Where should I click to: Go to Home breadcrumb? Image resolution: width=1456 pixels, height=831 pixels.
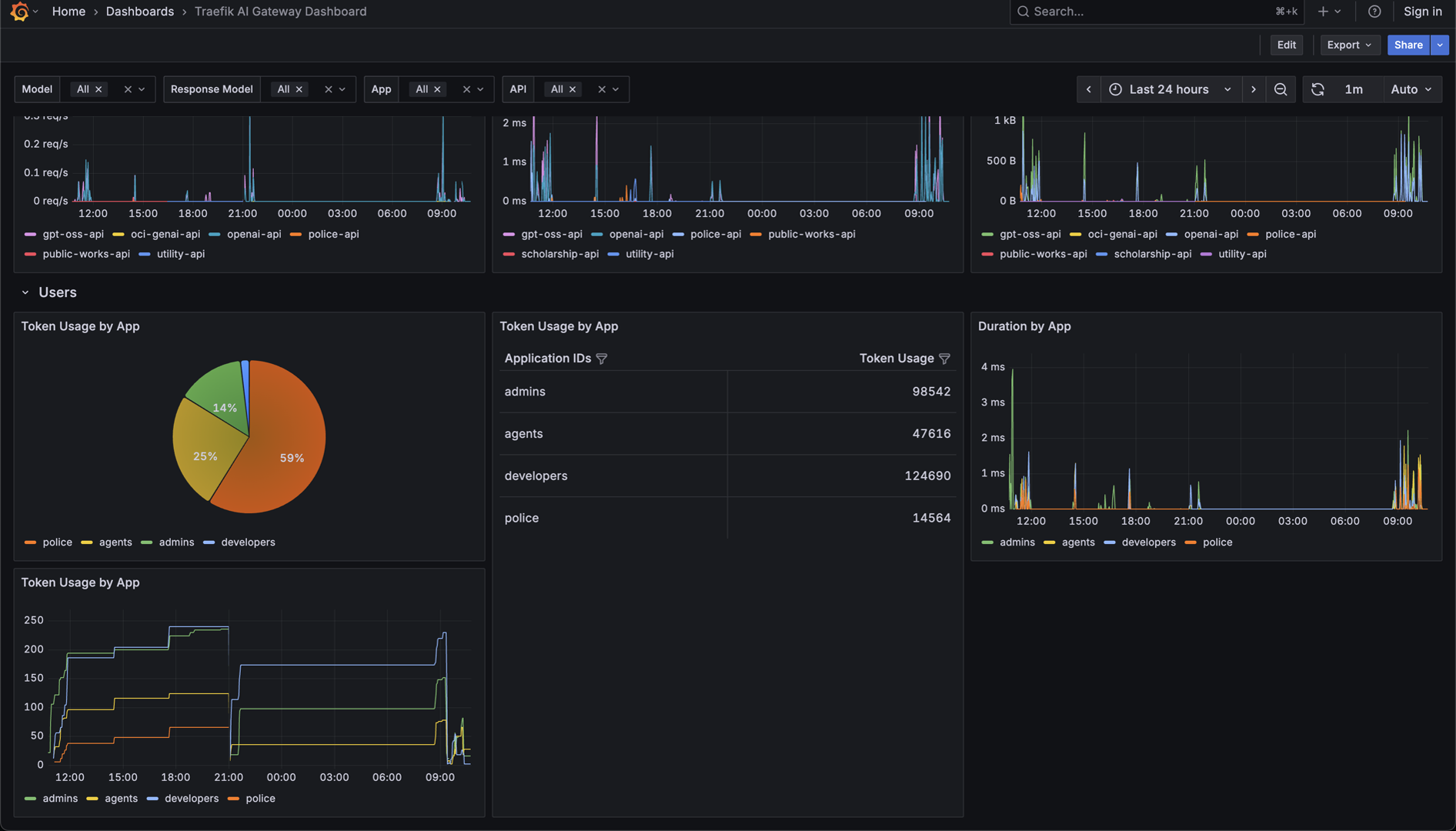click(68, 12)
